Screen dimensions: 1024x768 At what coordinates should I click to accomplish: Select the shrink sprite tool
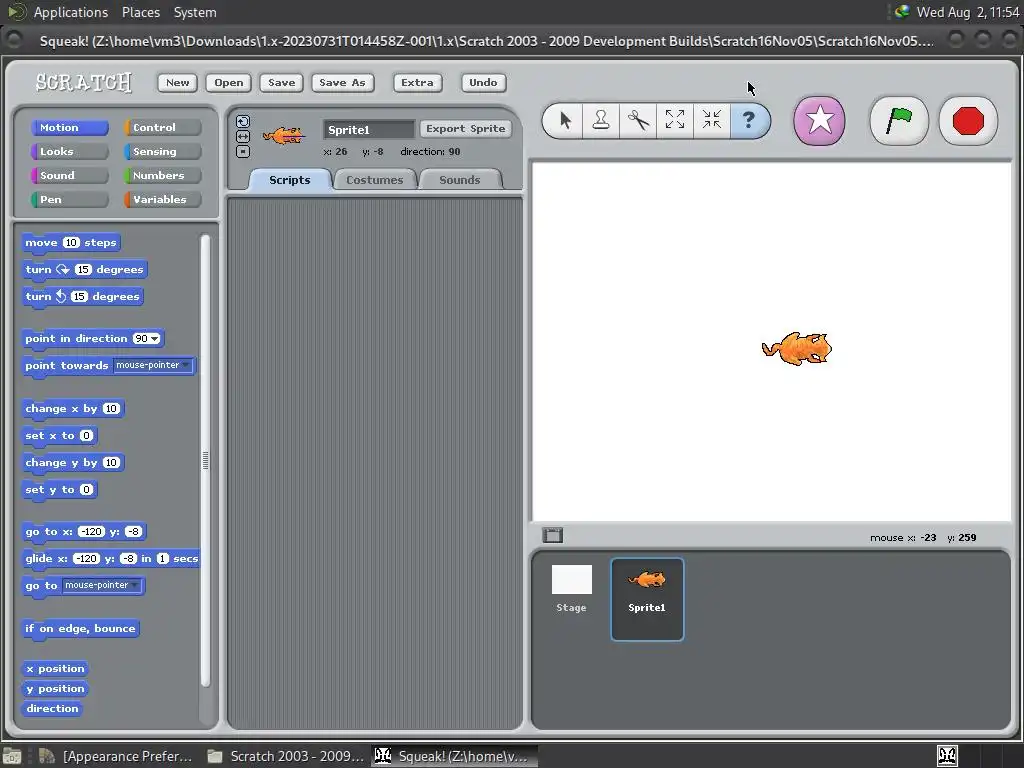(x=712, y=120)
